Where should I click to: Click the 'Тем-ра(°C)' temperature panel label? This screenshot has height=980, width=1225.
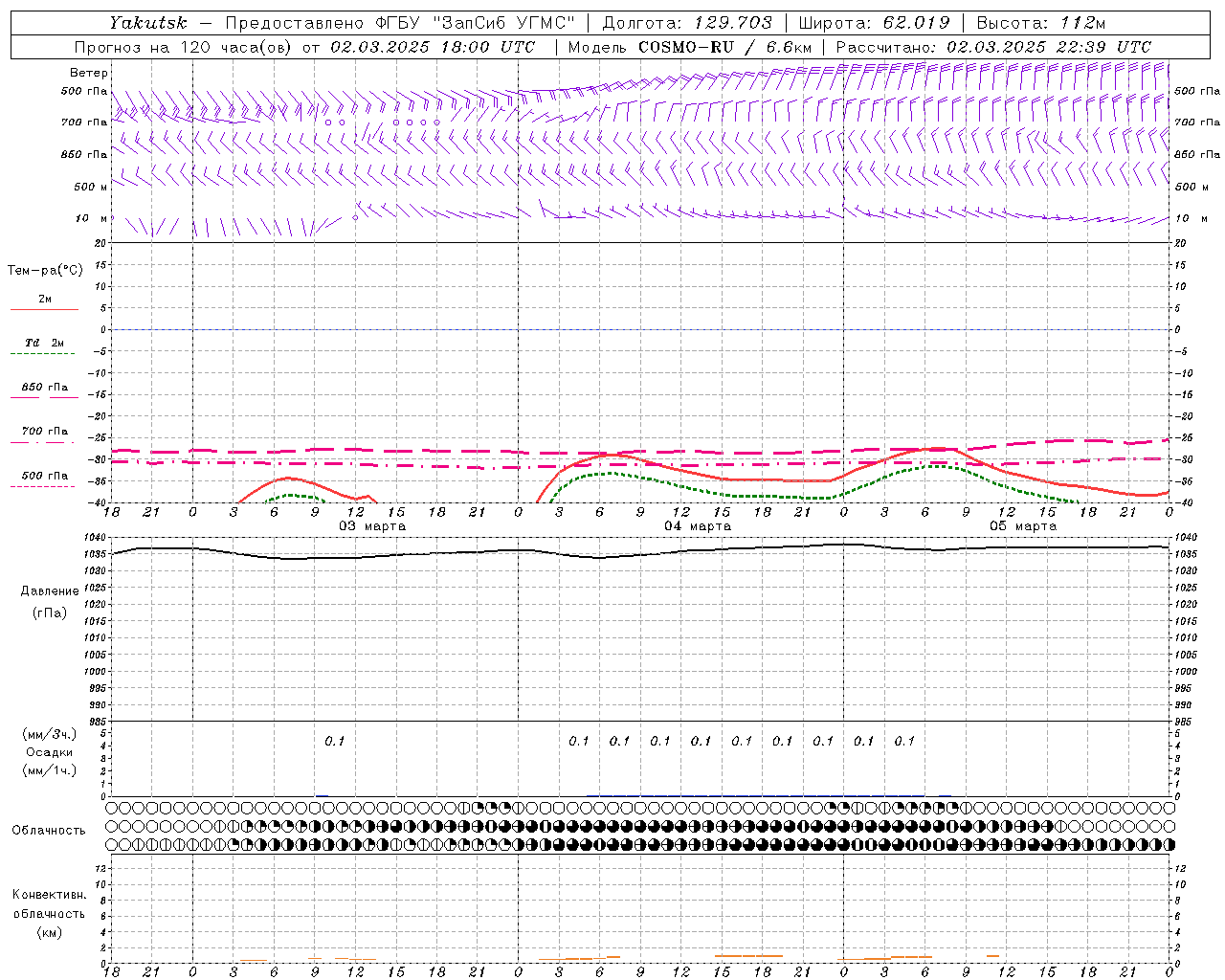[45, 271]
